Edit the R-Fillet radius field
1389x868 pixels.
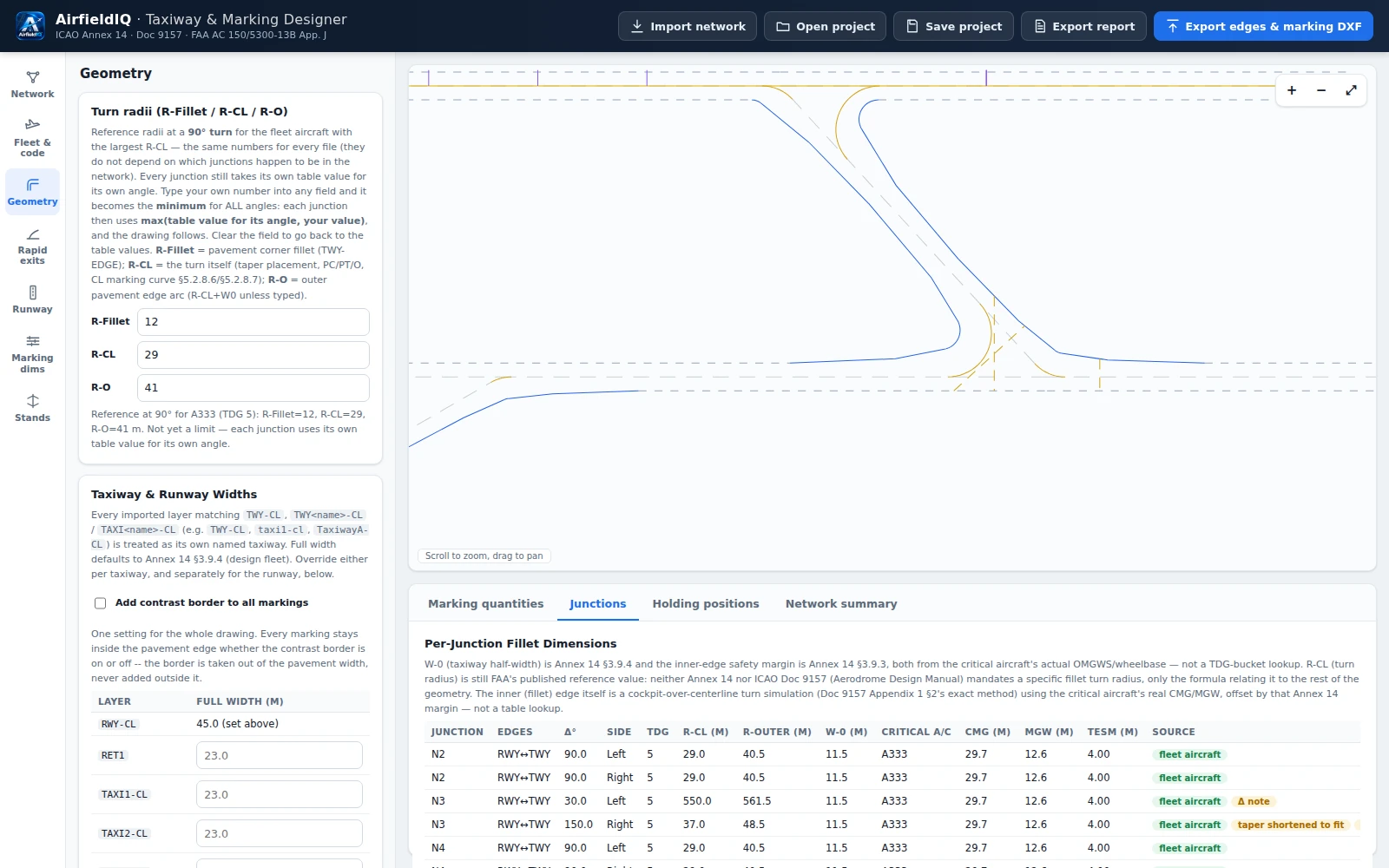(253, 322)
